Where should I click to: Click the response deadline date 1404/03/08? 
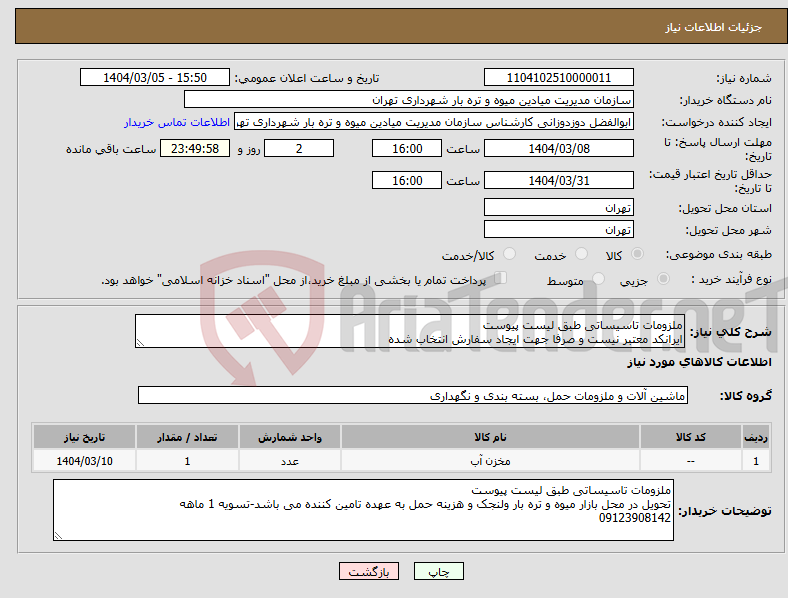click(559, 148)
